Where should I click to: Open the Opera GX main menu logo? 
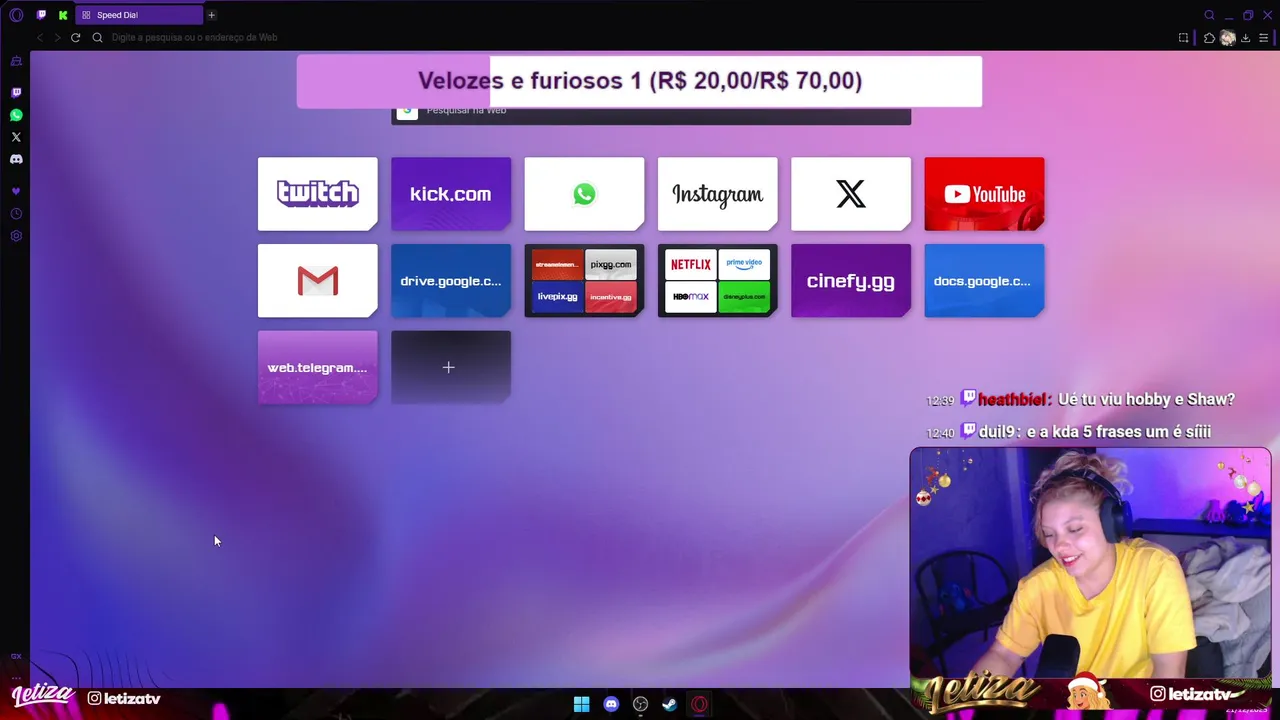tap(16, 15)
